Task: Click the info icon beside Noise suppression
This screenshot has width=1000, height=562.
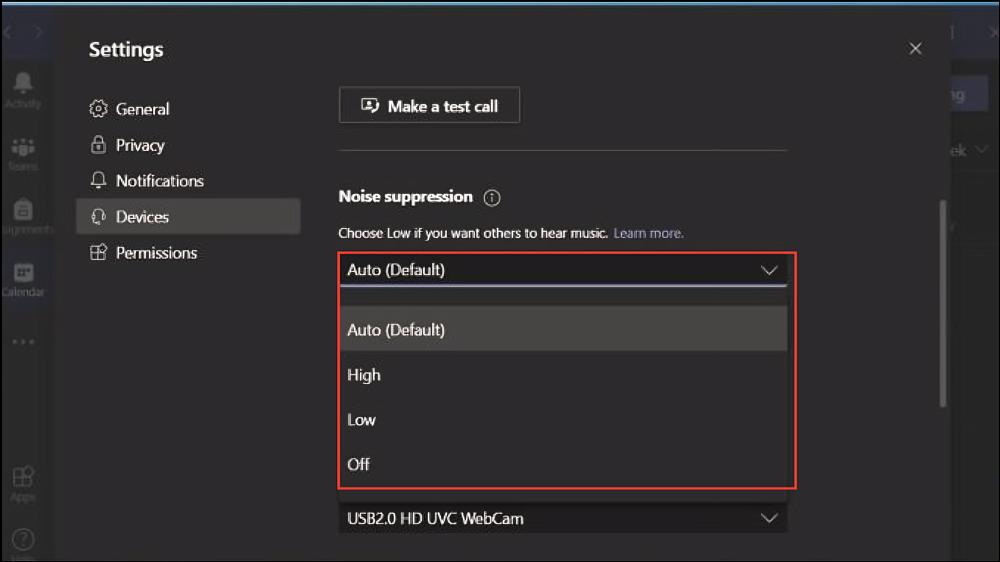Action: click(x=492, y=198)
